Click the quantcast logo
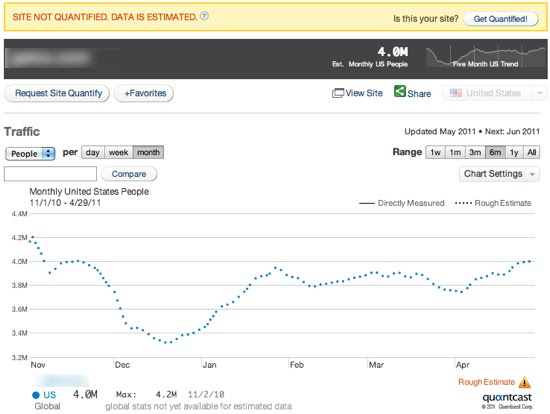The height and width of the screenshot is (414, 550). pos(507,398)
